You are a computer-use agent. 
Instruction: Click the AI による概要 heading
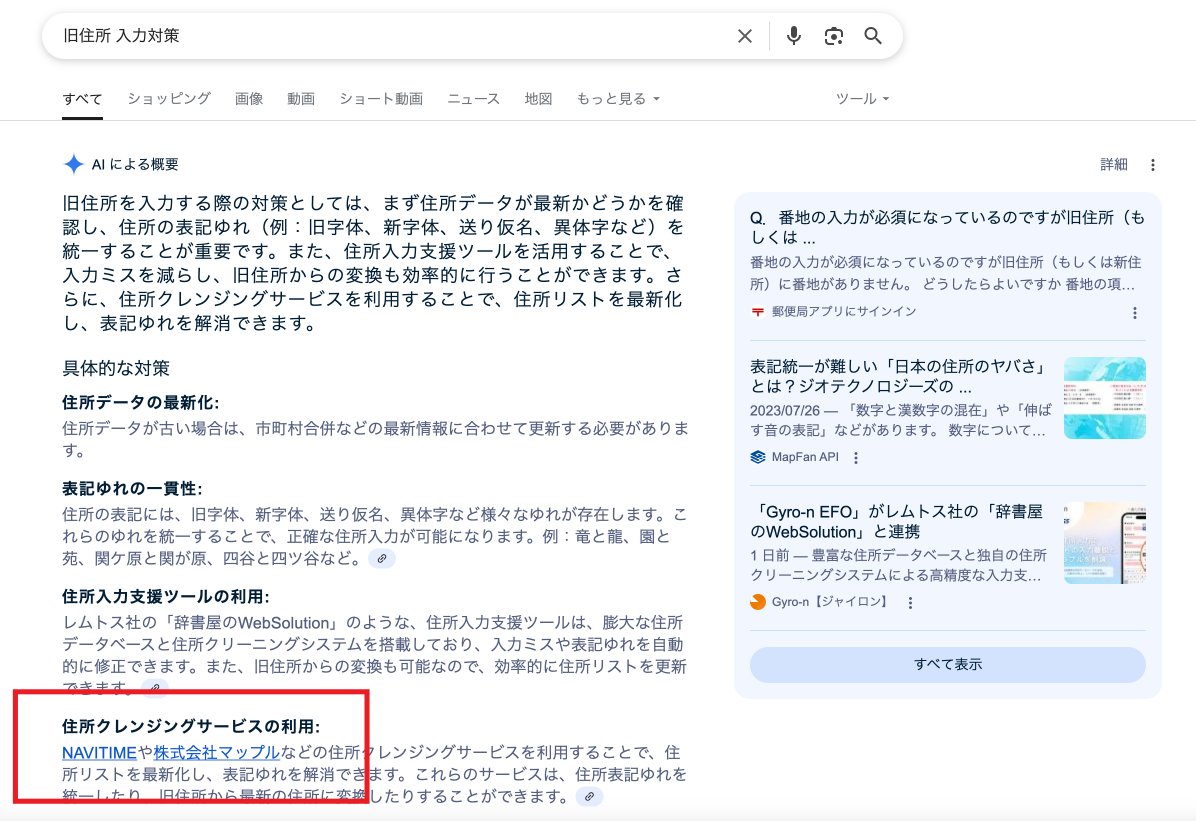135,165
